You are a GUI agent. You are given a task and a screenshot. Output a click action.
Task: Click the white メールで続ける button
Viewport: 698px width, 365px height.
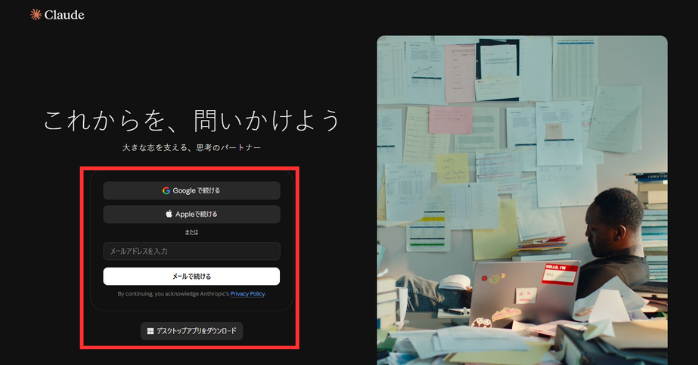point(191,276)
